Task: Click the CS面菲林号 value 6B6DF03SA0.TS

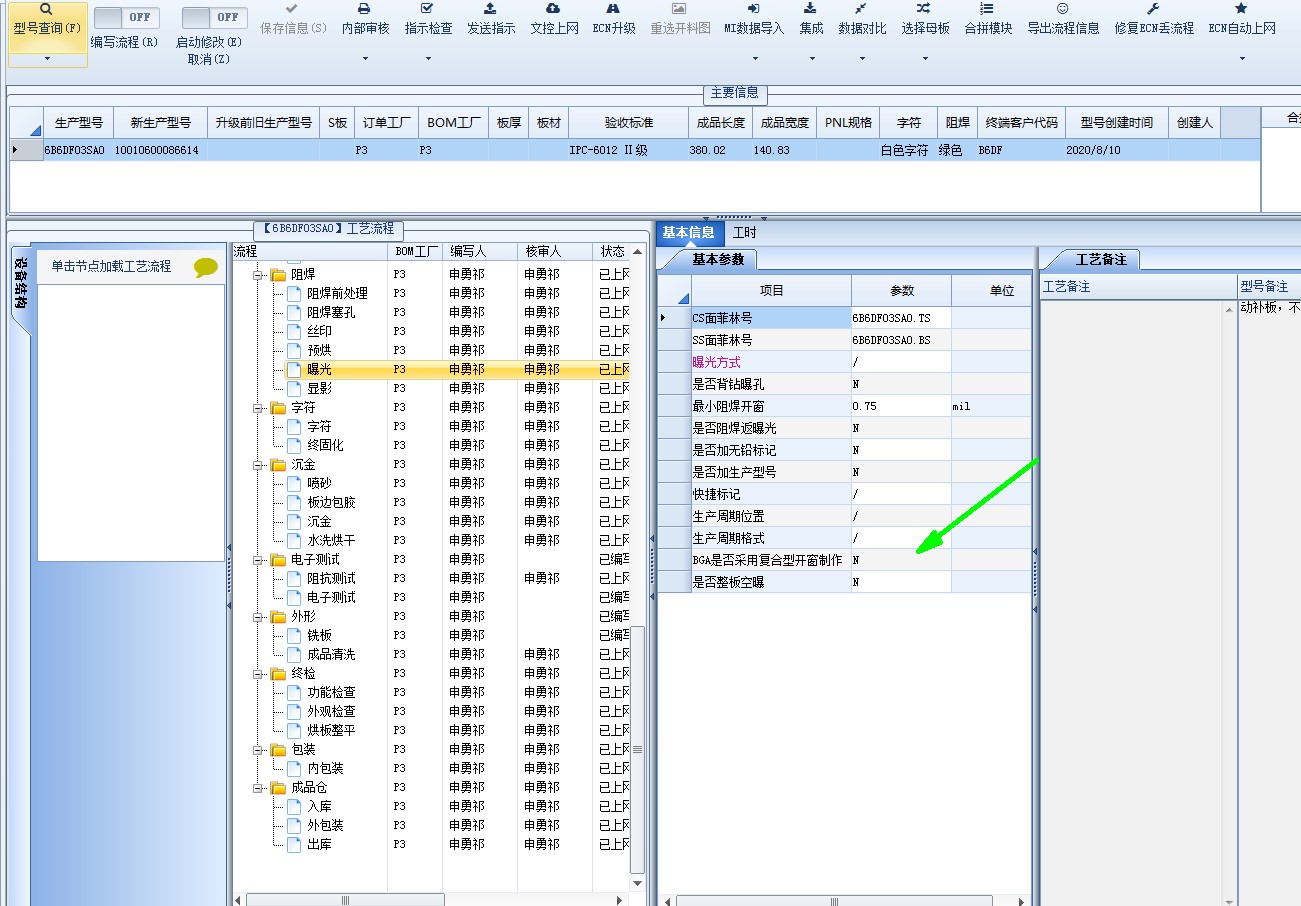Action: (901, 318)
